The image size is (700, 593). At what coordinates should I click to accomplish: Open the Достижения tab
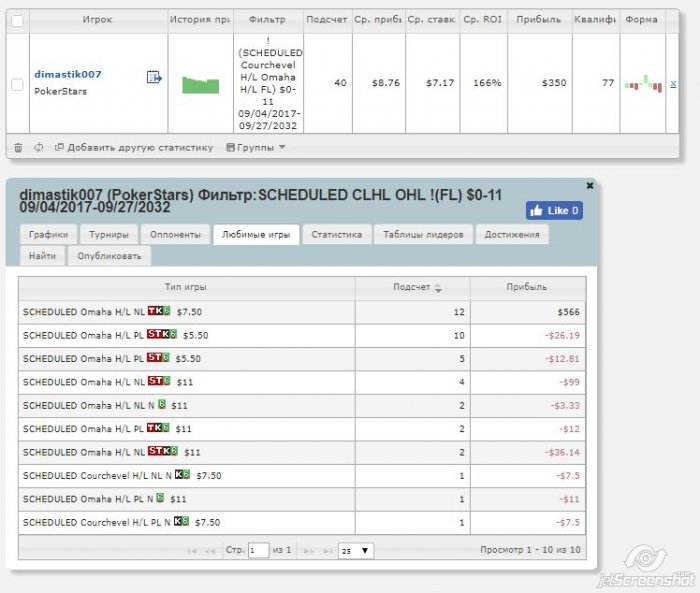coord(512,234)
